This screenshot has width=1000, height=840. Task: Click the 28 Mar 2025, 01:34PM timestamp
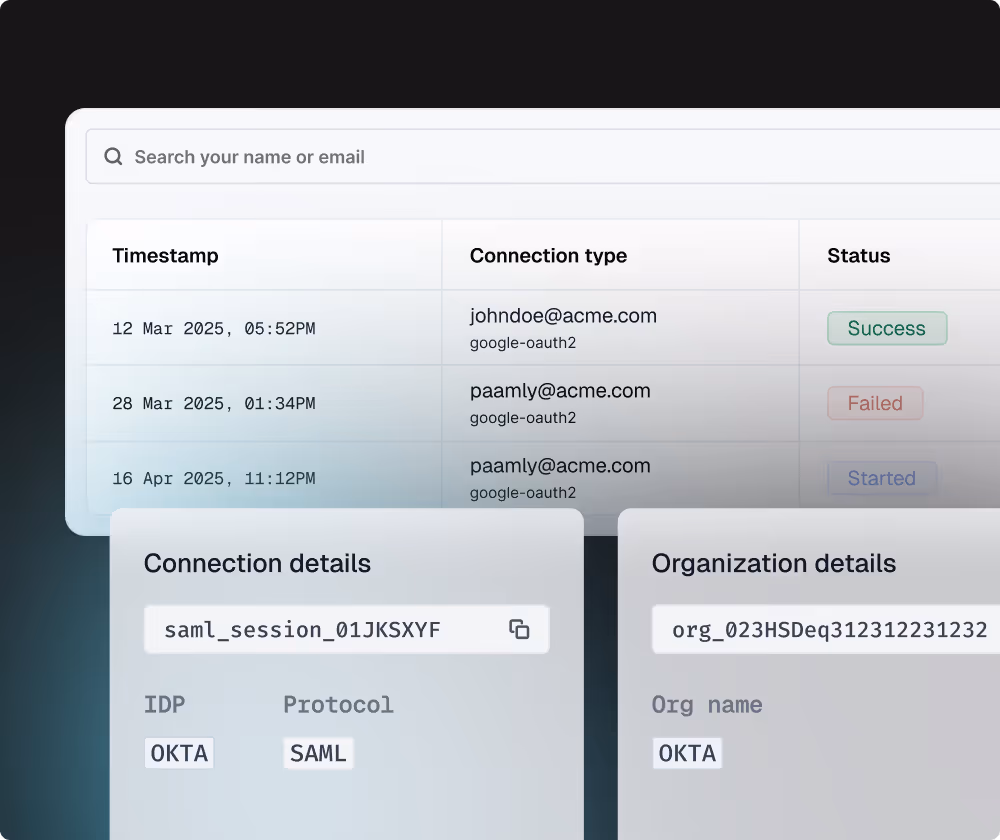pos(214,403)
